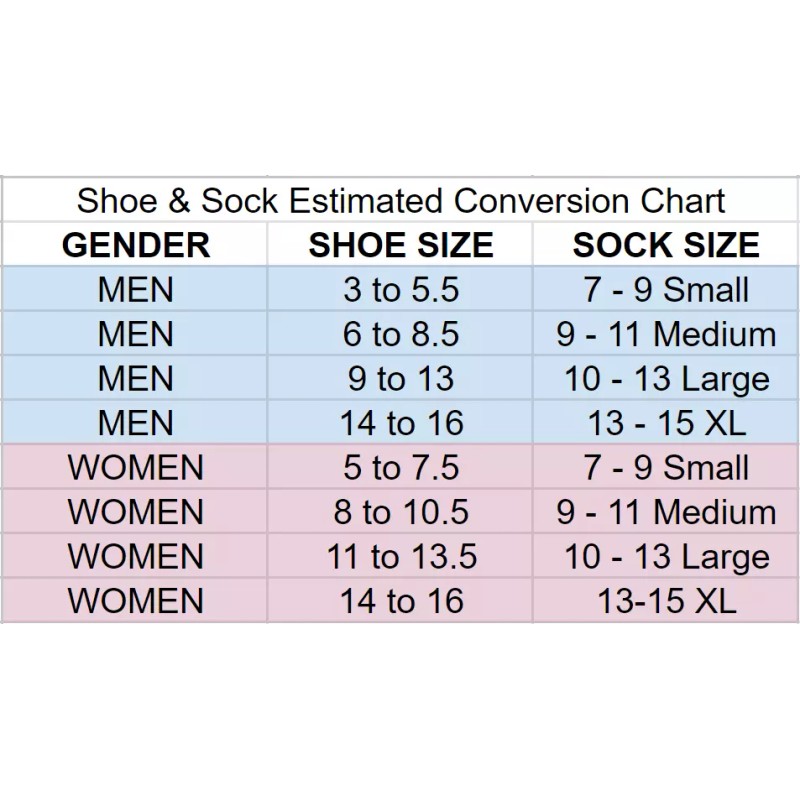Select the "9 to 13" shoe size cell
This screenshot has height=800, width=800.
[x=401, y=379]
